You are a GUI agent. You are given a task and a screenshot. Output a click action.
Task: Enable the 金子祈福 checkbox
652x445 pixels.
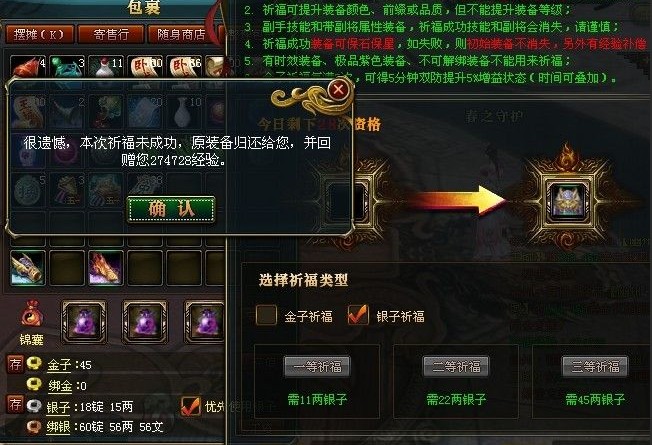pyautogui.click(x=266, y=315)
